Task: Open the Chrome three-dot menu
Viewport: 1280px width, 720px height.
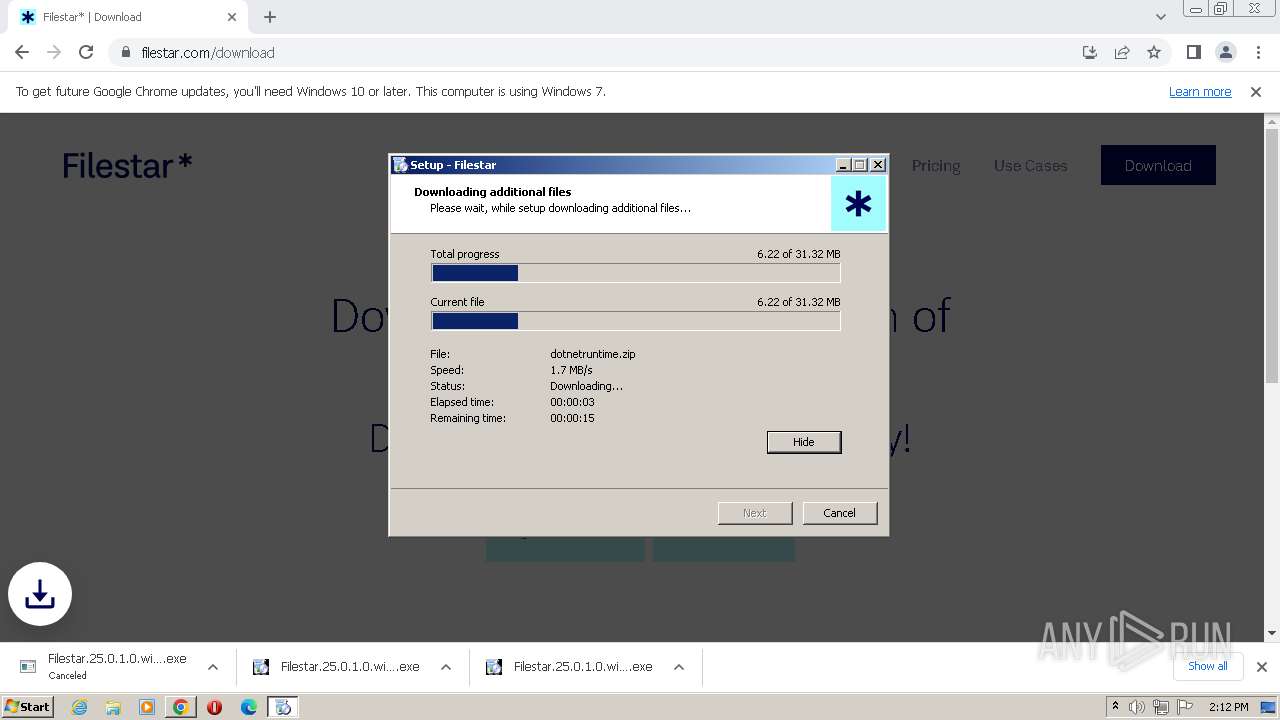Action: (1257, 52)
